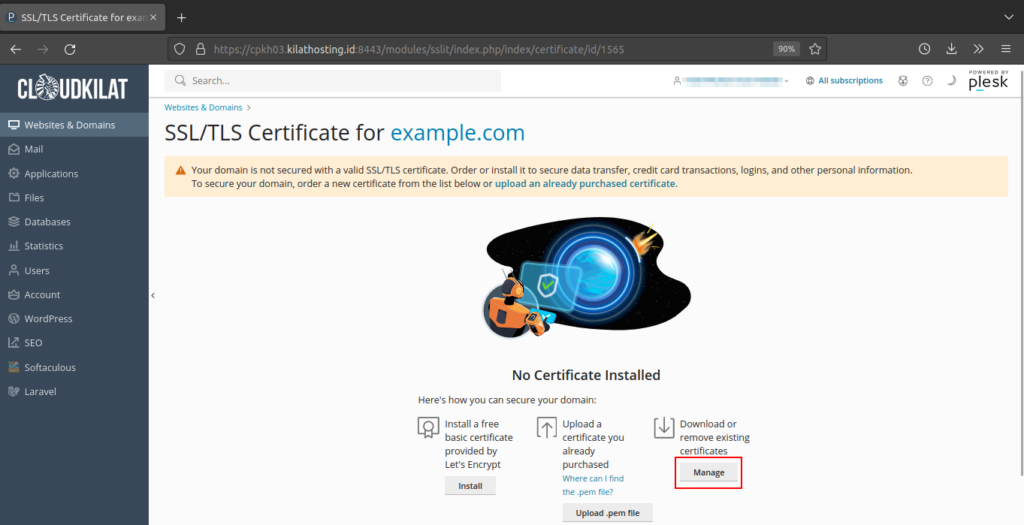Viewport: 1024px width, 525px height.
Task: Click the WordPress sidebar icon
Action: [14, 319]
